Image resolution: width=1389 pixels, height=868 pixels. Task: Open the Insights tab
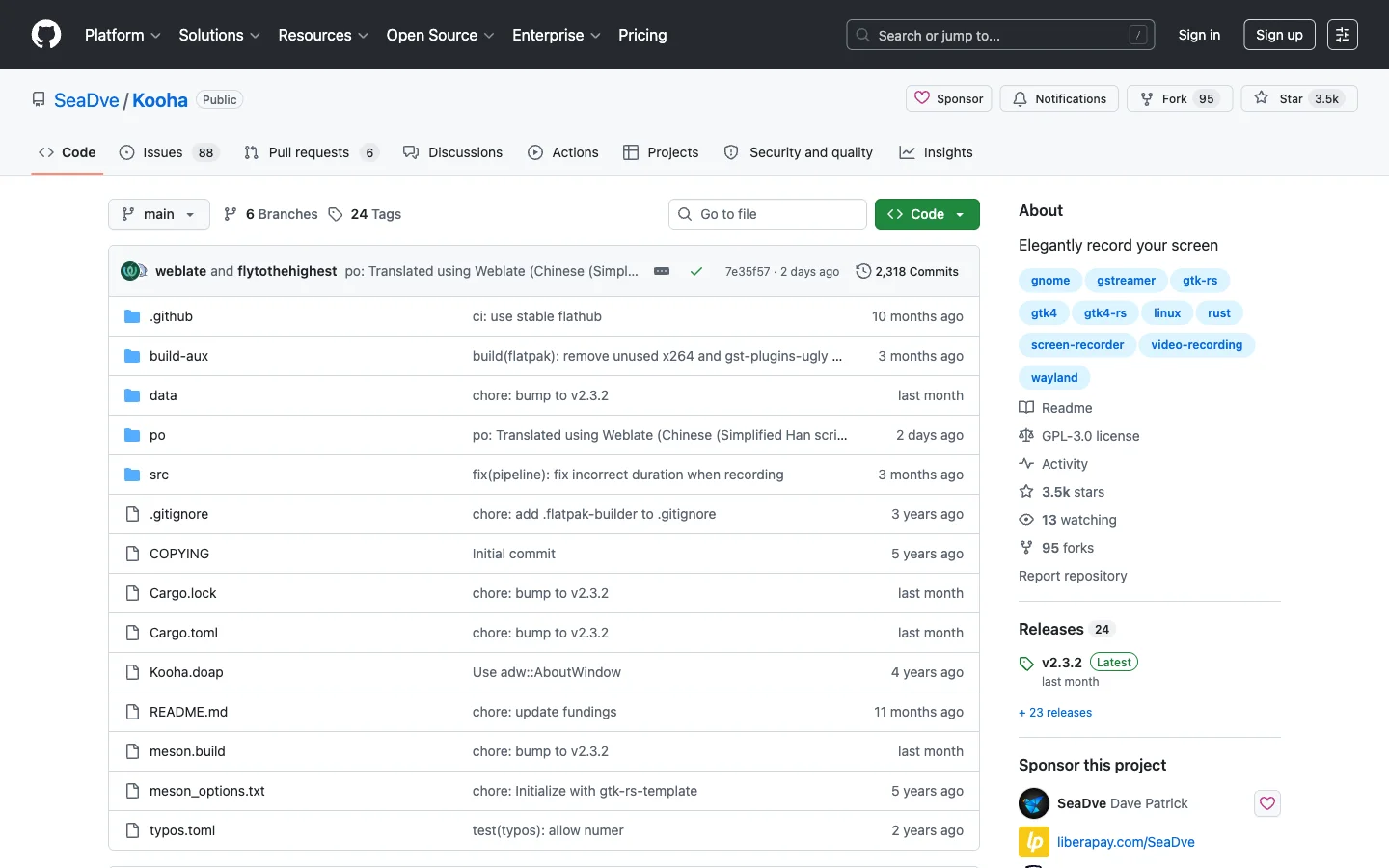pos(936,152)
